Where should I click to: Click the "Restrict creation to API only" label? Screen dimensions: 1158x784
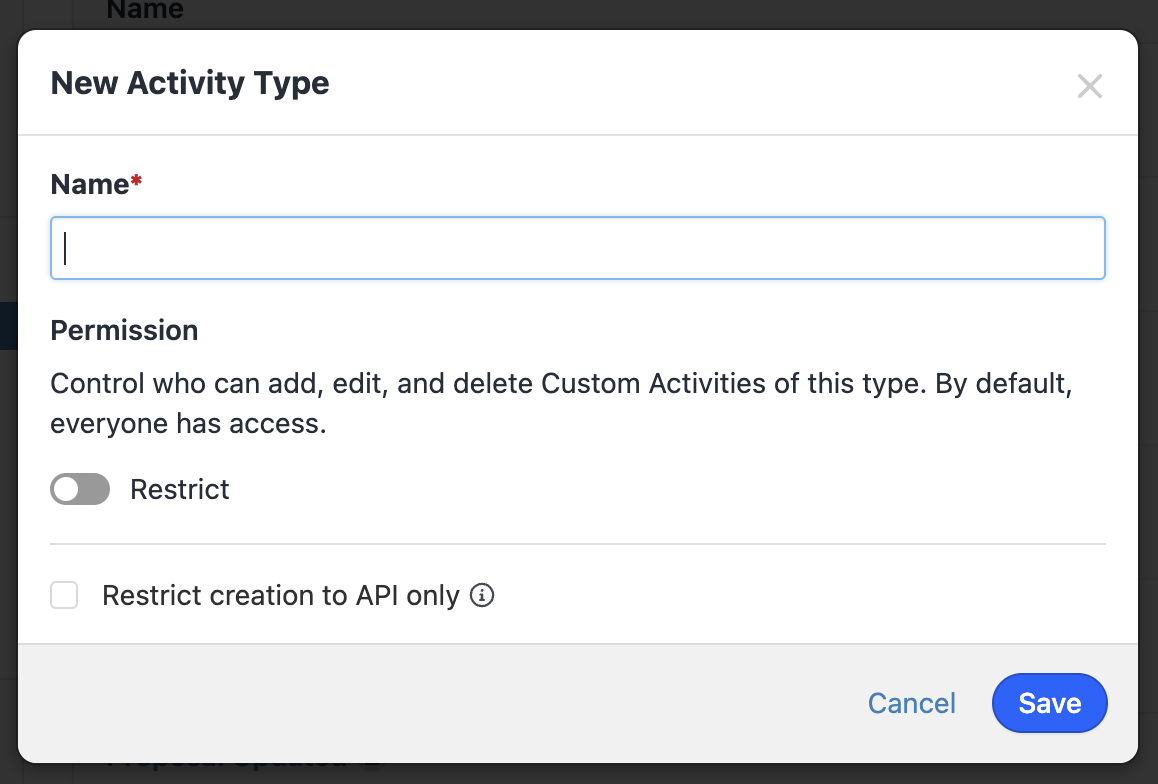(280, 596)
